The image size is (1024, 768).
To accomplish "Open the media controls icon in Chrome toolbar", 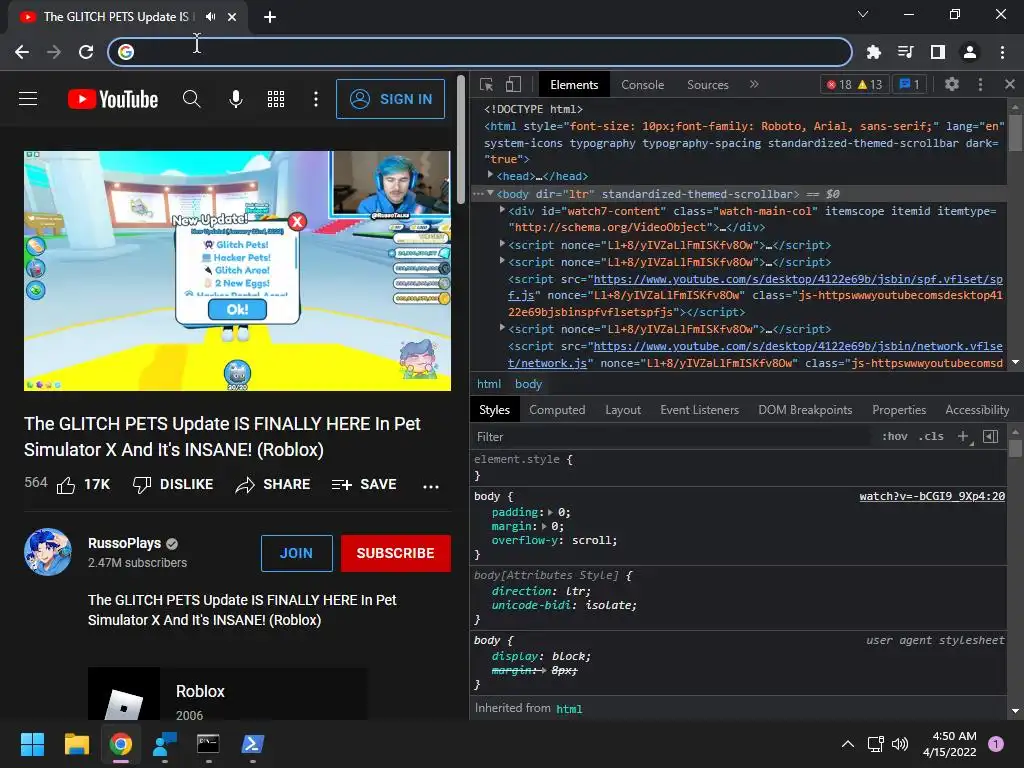I will pyautogui.click(x=905, y=52).
